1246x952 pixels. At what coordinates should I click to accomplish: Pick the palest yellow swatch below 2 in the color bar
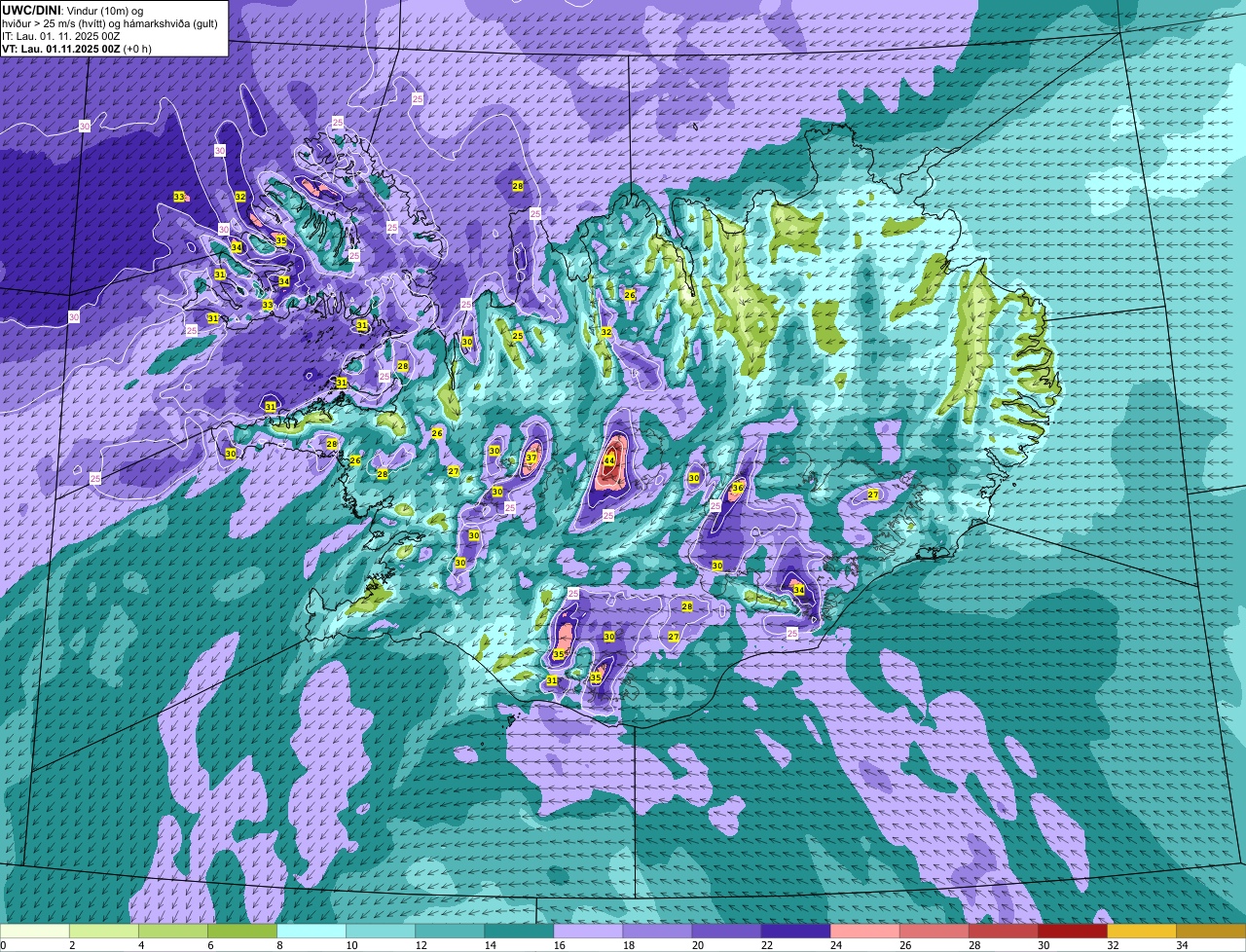35,931
